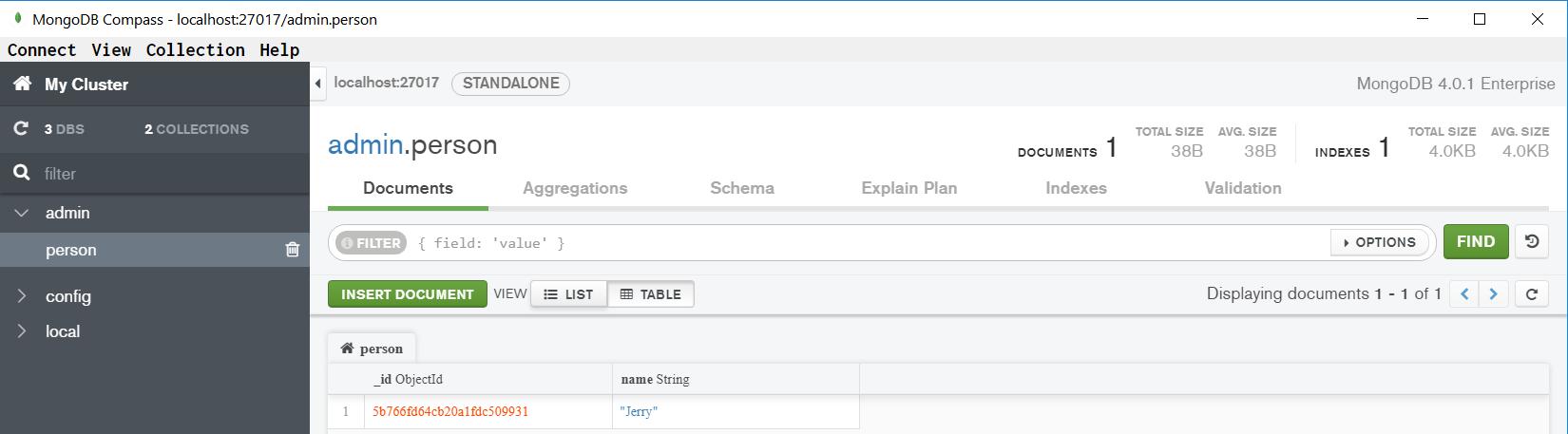The height and width of the screenshot is (434, 1568).
Task: Click the MongoDB Compass leaf app icon
Action: pos(18,18)
